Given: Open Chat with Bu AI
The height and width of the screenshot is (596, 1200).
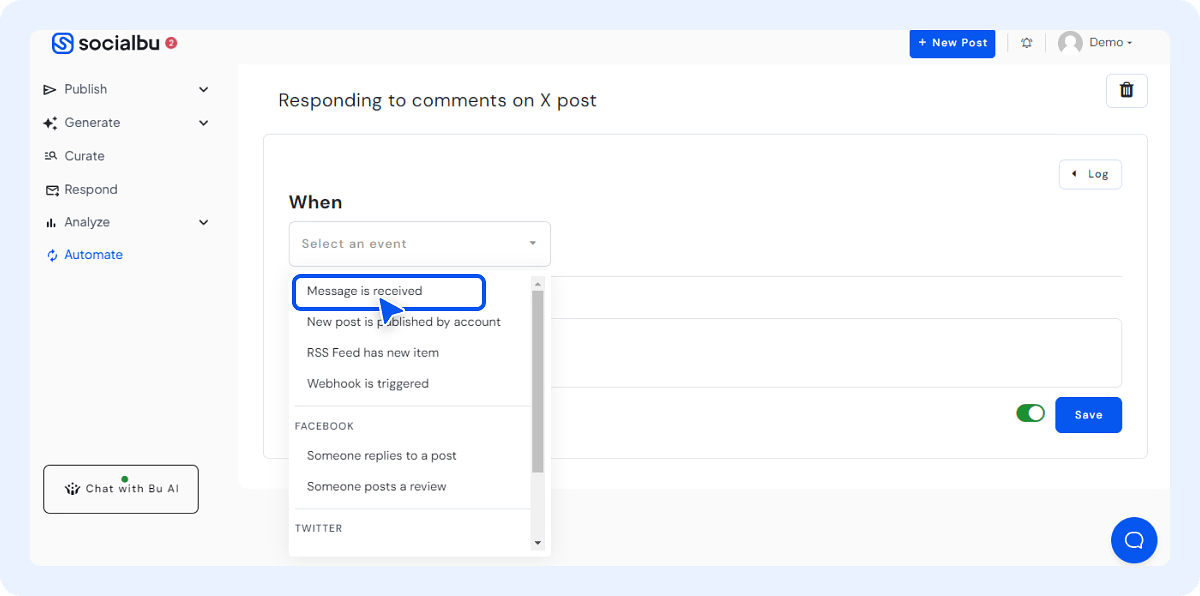Looking at the screenshot, I should pyautogui.click(x=121, y=489).
